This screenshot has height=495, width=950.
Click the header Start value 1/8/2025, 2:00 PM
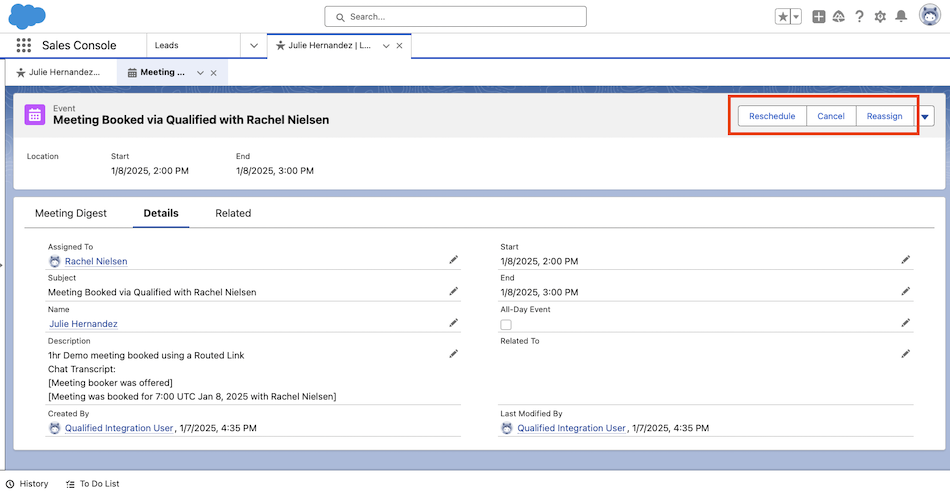(x=150, y=171)
